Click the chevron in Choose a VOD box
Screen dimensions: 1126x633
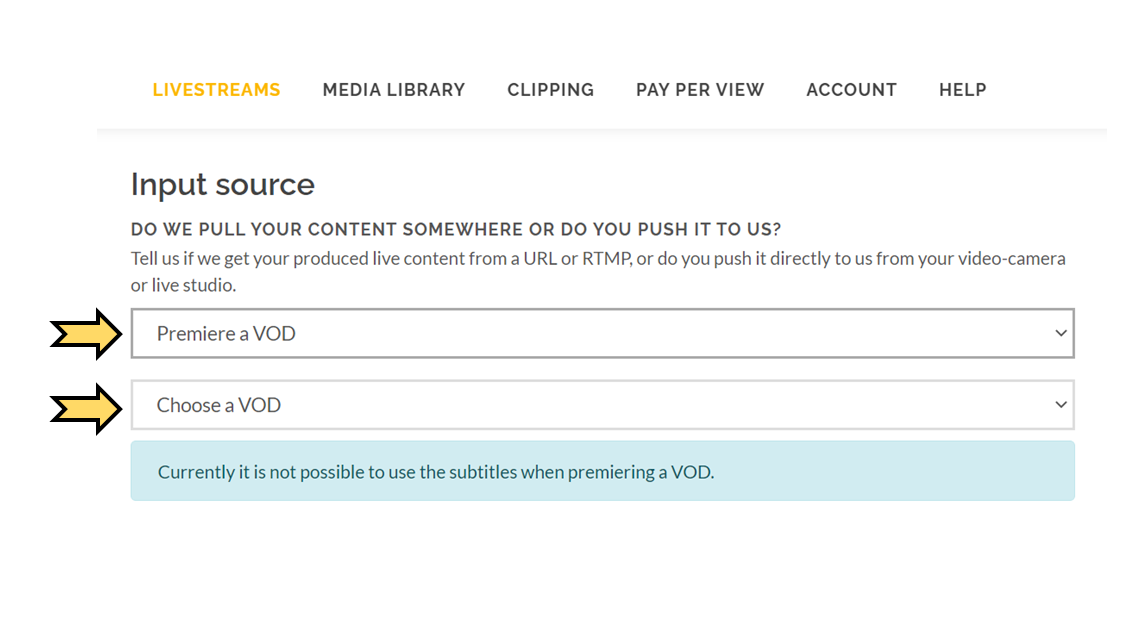point(1061,405)
